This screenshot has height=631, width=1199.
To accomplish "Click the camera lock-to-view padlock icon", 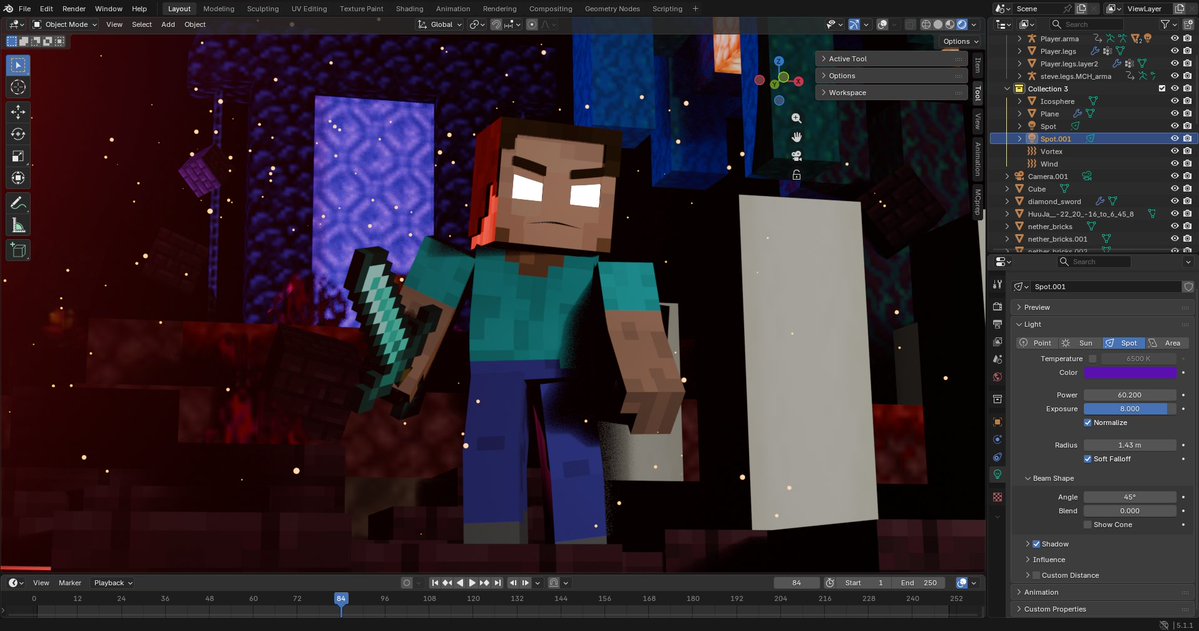I will [x=796, y=175].
